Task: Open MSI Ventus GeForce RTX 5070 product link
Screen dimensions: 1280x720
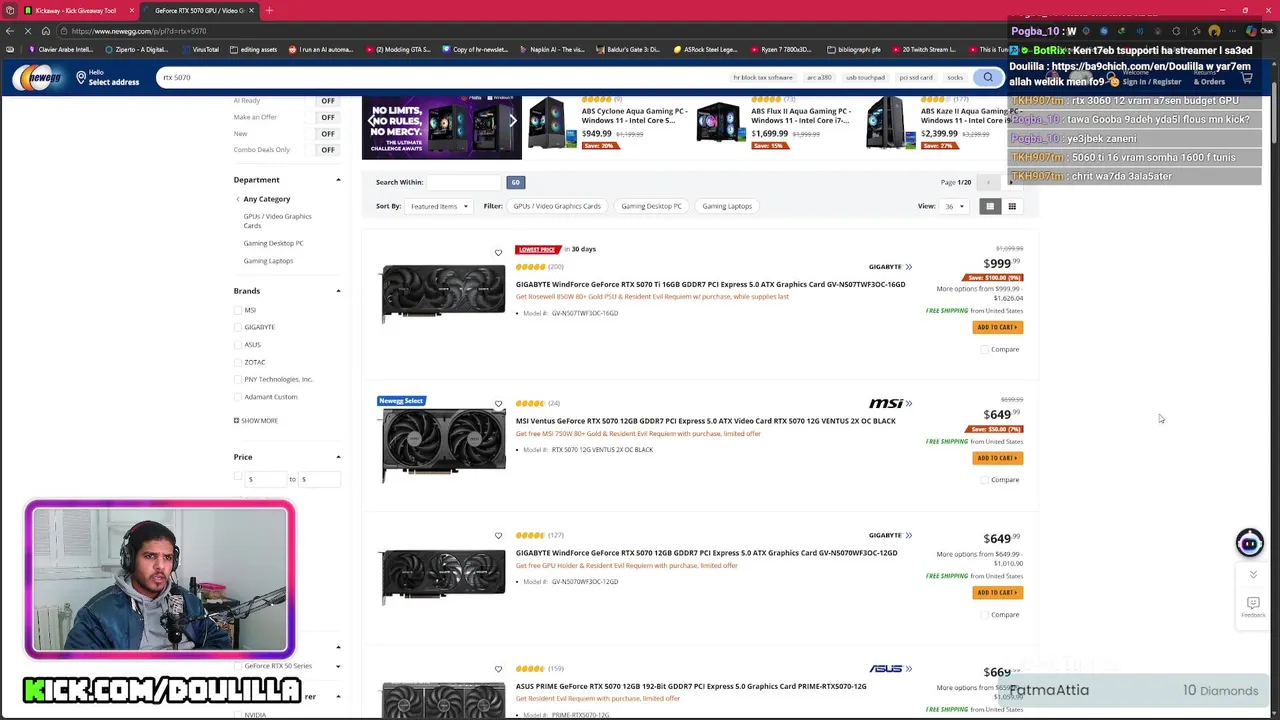Action: click(x=705, y=421)
